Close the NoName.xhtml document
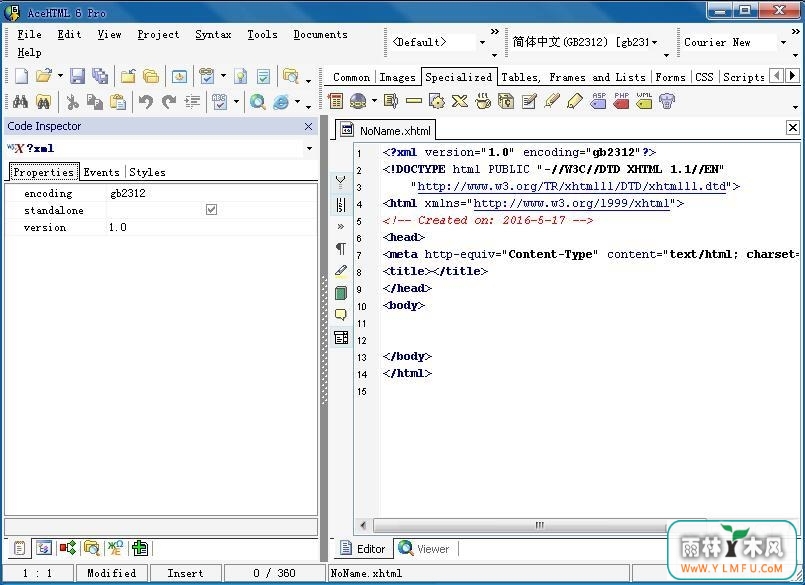 click(x=793, y=127)
